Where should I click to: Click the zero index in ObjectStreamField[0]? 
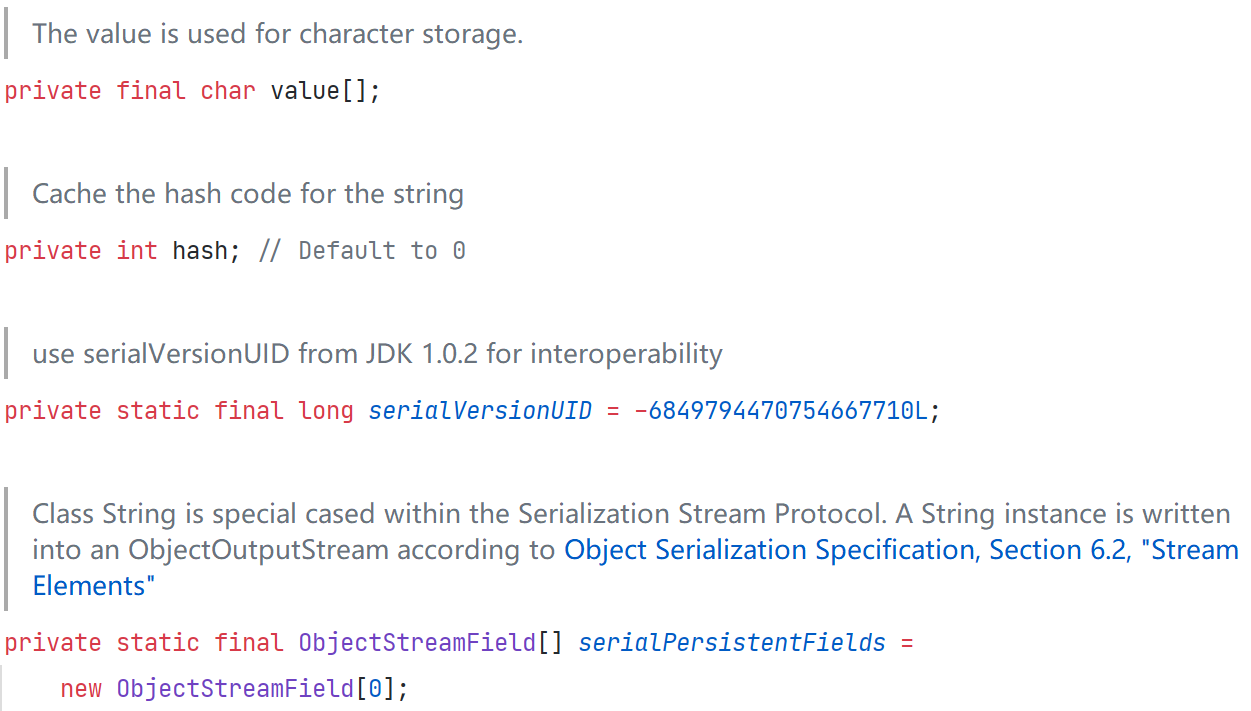tap(375, 689)
